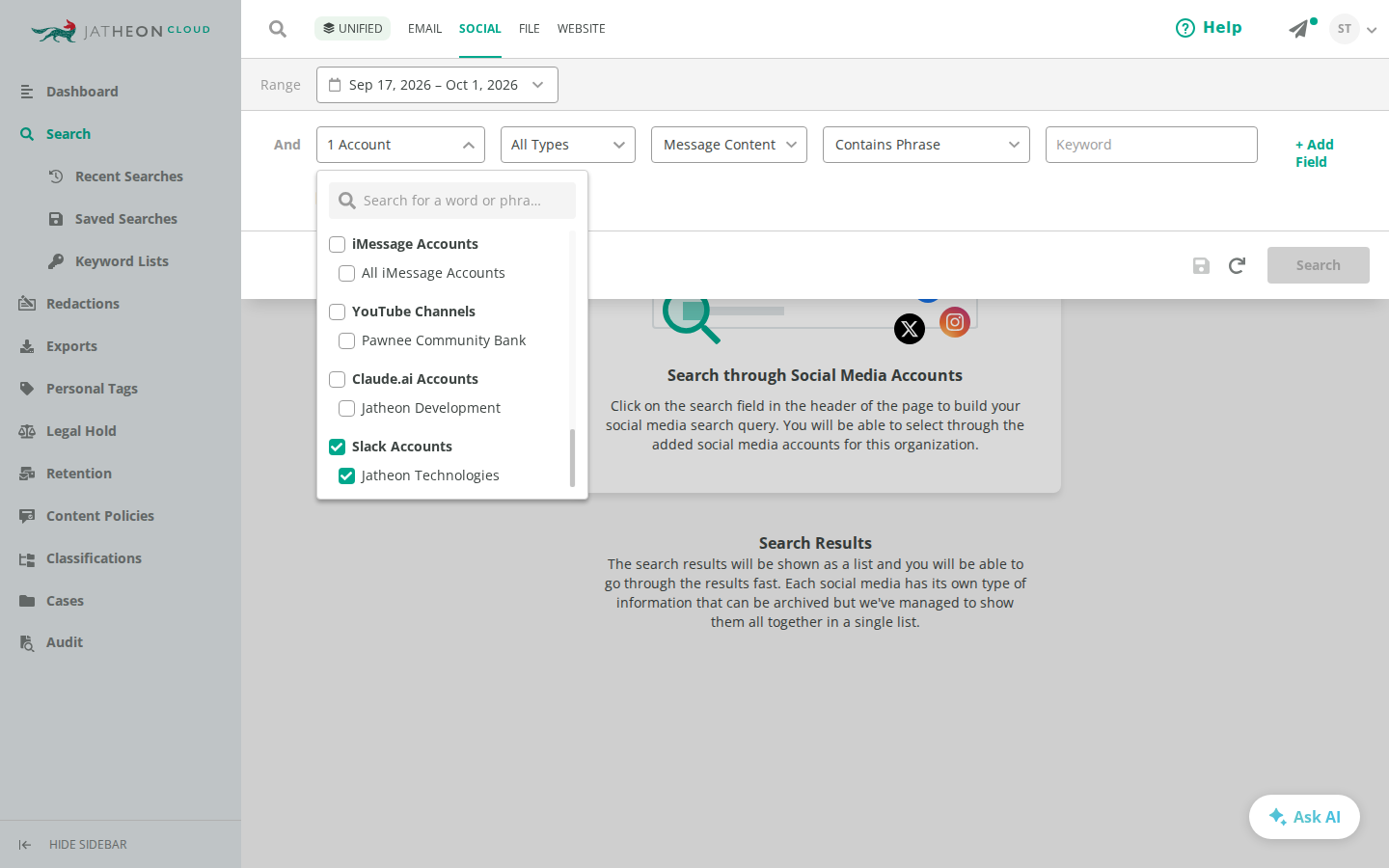Open Cases folder in sidebar
The height and width of the screenshot is (868, 1389).
click(x=65, y=601)
